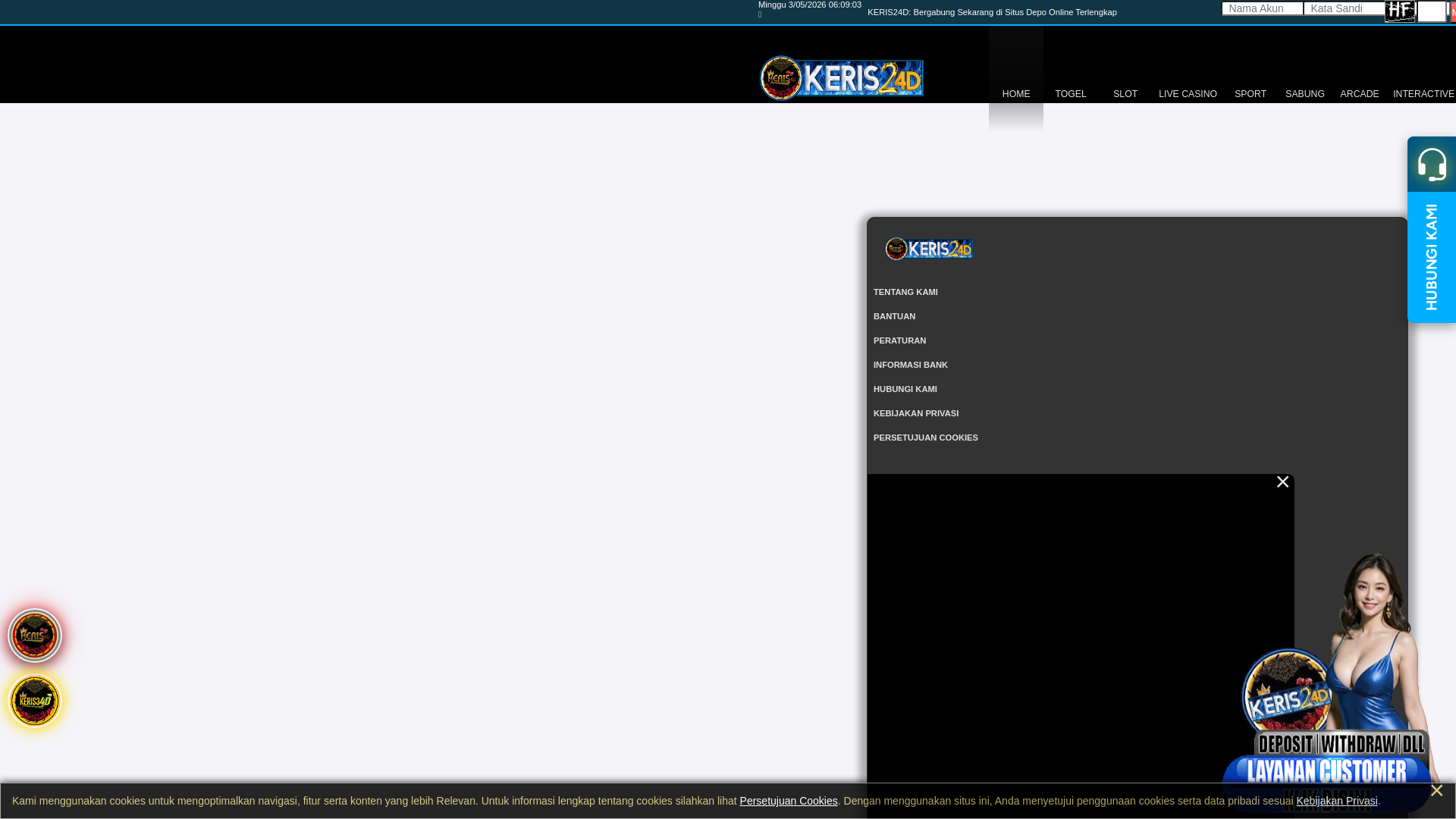Click the upper round KERIS floating badge

coord(34,635)
